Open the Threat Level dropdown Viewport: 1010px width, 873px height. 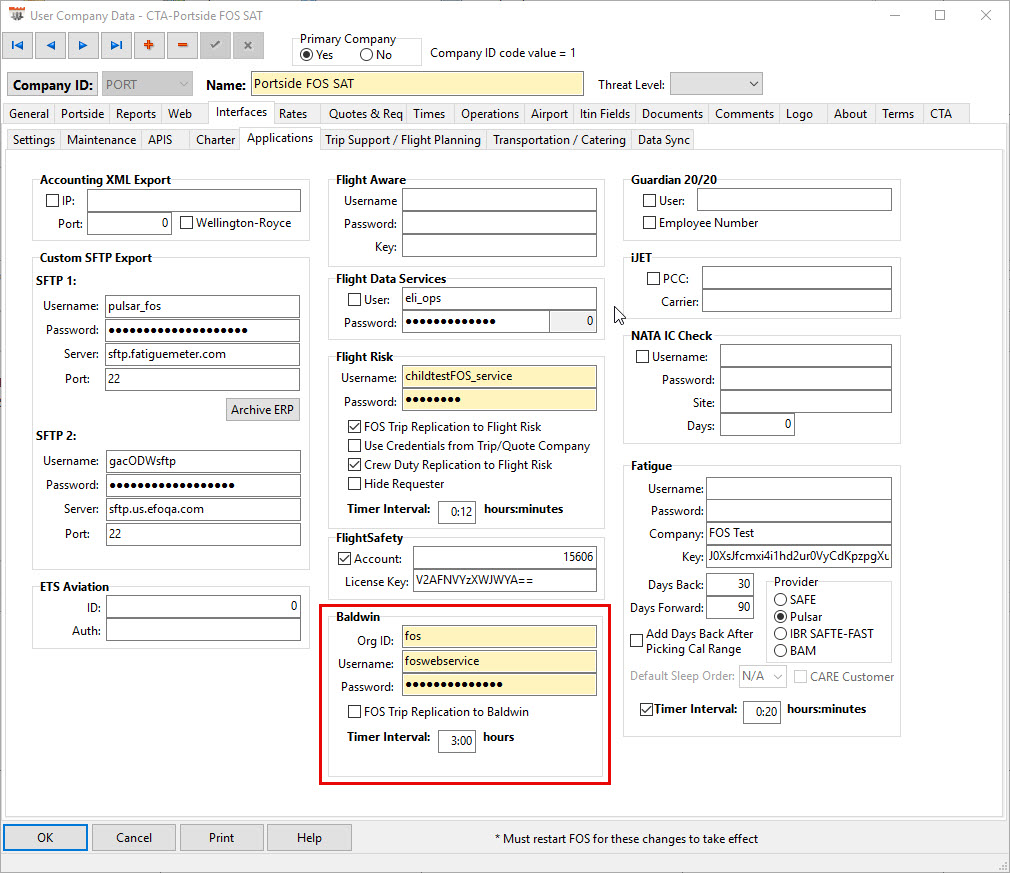point(716,84)
